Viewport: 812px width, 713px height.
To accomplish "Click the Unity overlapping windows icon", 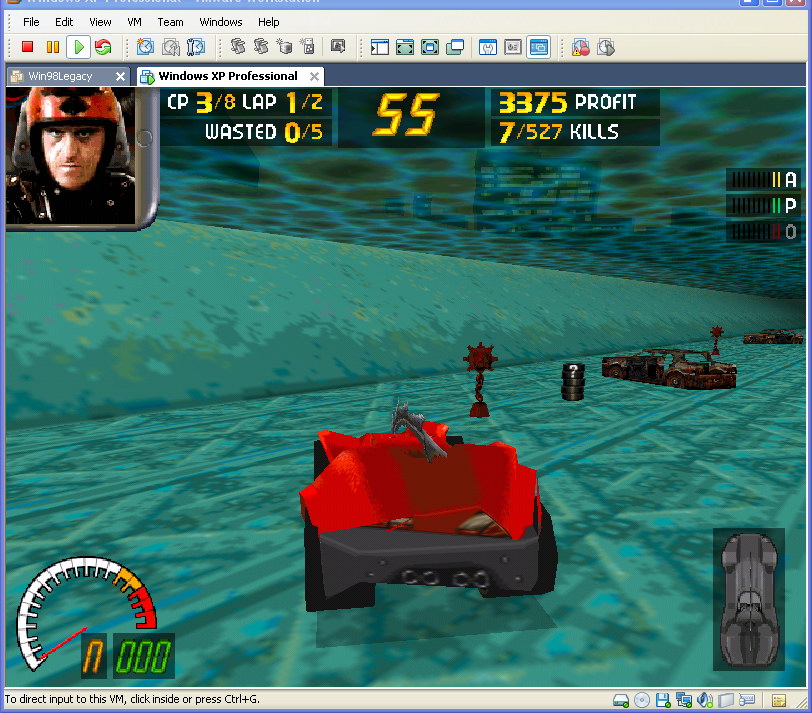I will pos(455,47).
